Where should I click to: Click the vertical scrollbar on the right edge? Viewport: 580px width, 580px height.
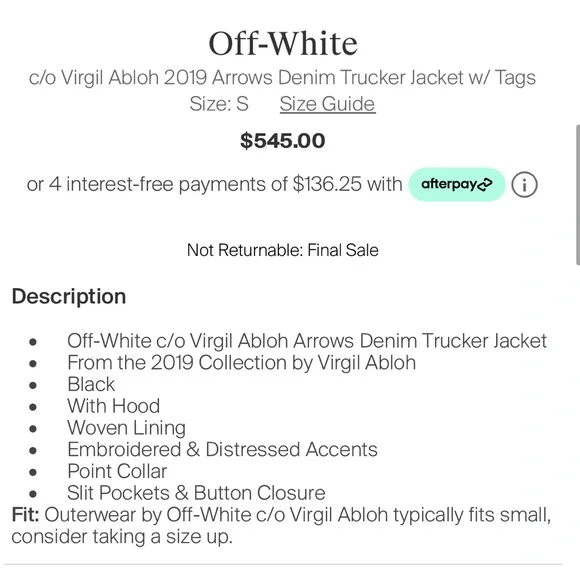(x=577, y=195)
